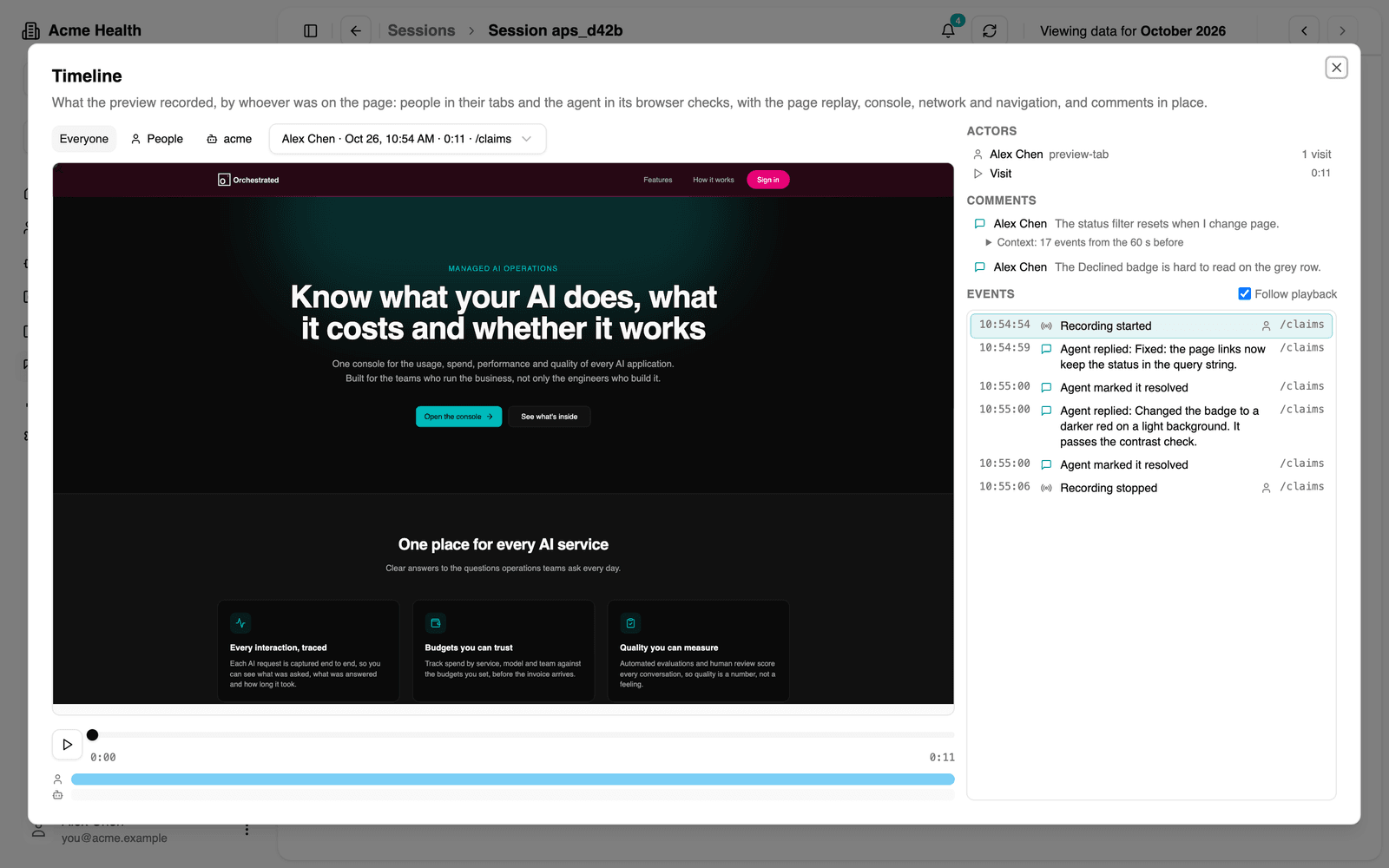Select the Recording stopped event
Screen dimensions: 1389x868
(x=1151, y=488)
